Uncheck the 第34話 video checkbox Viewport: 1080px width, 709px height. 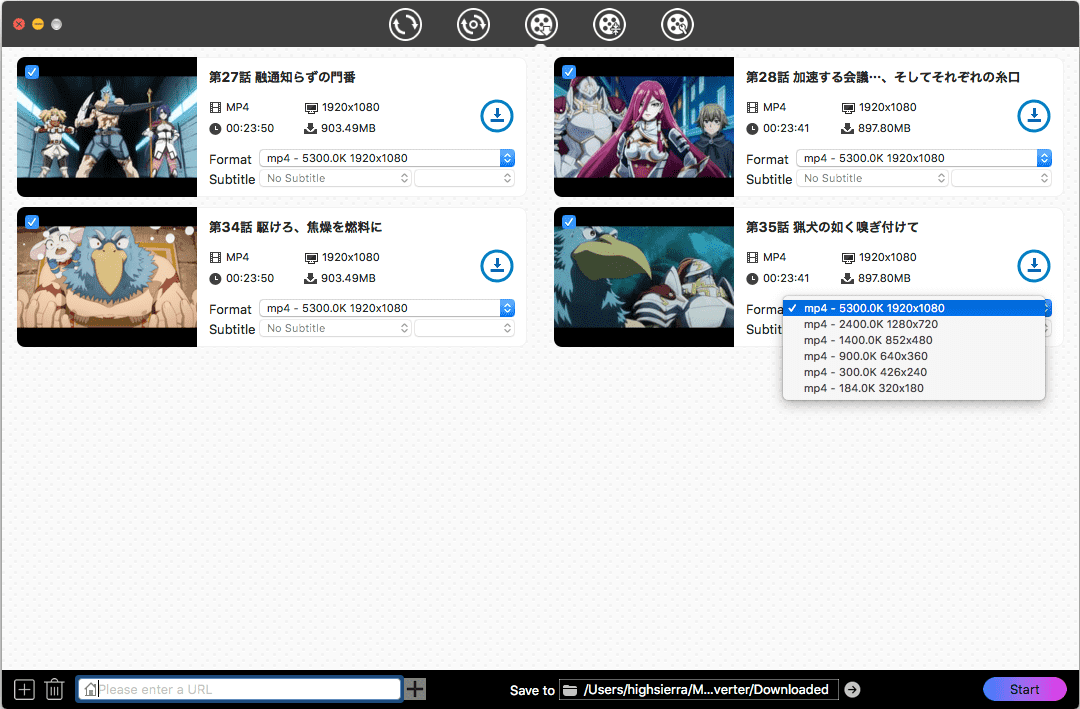(32, 222)
